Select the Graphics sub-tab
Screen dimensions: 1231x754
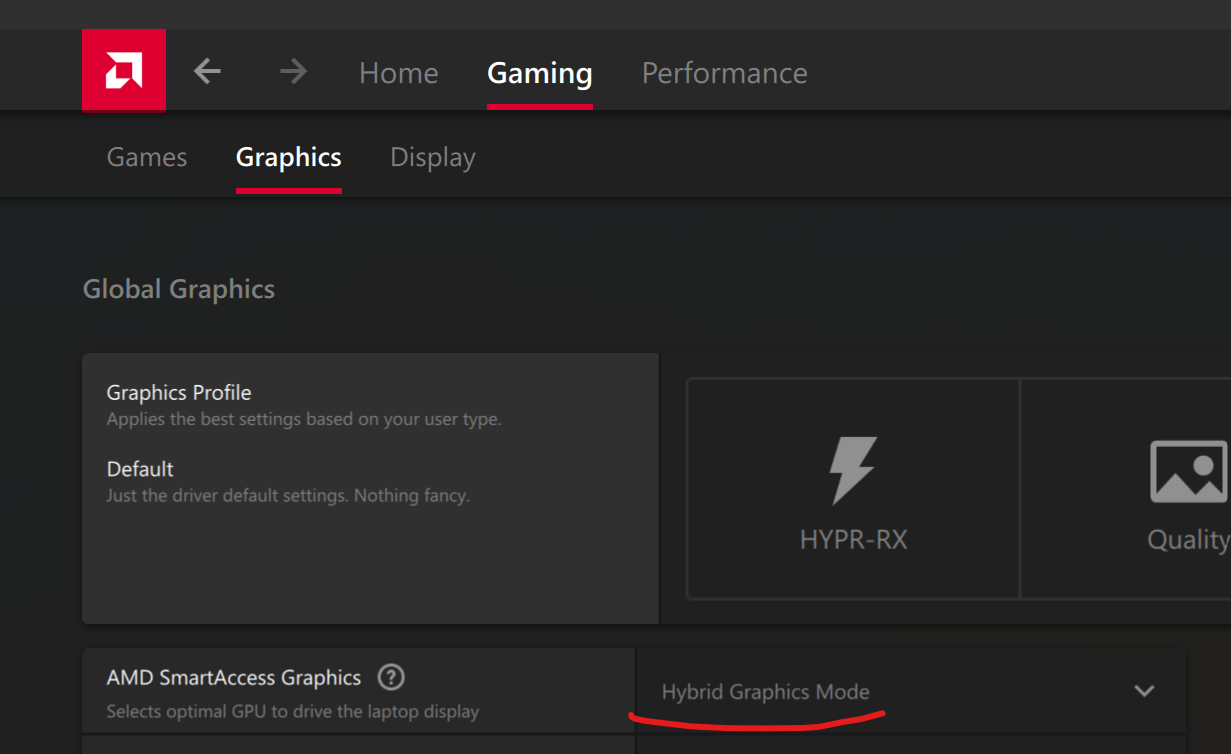click(x=289, y=157)
